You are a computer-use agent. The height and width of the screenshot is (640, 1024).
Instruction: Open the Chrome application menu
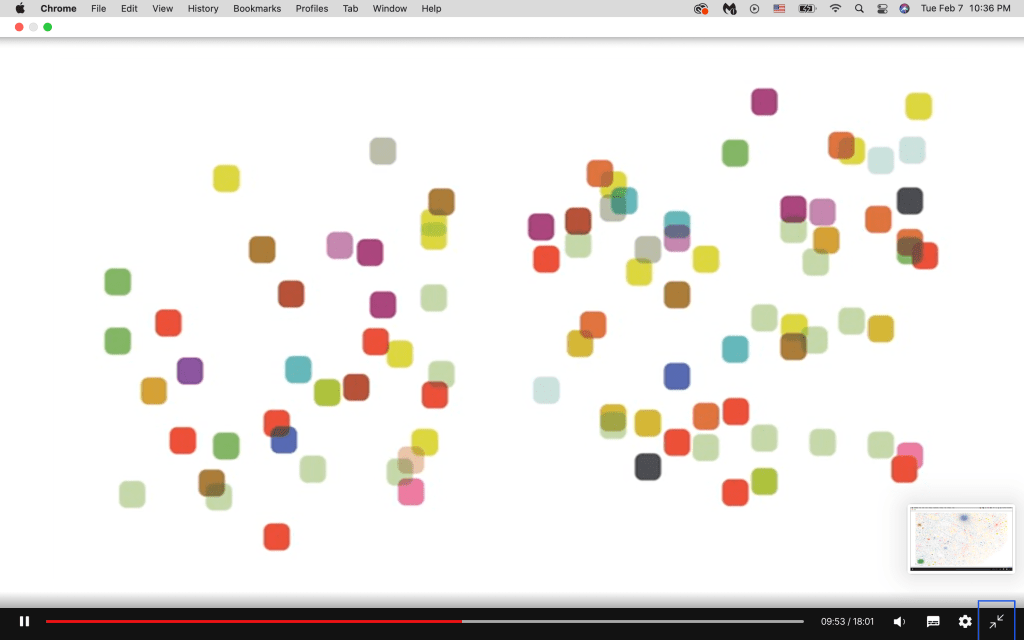[58, 8]
